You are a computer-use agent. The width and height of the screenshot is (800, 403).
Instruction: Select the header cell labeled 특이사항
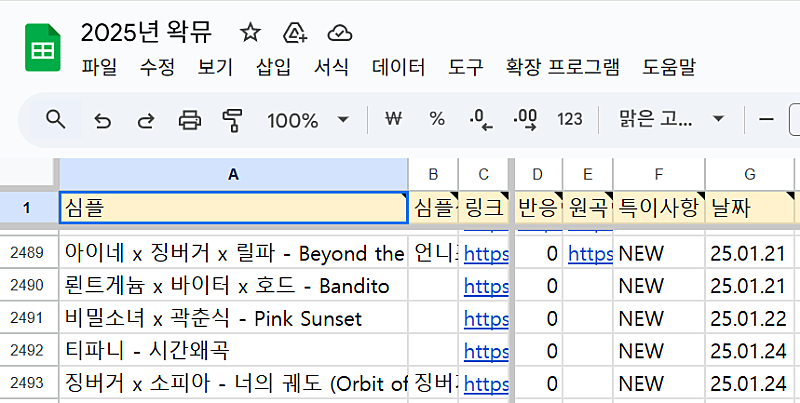click(658, 208)
